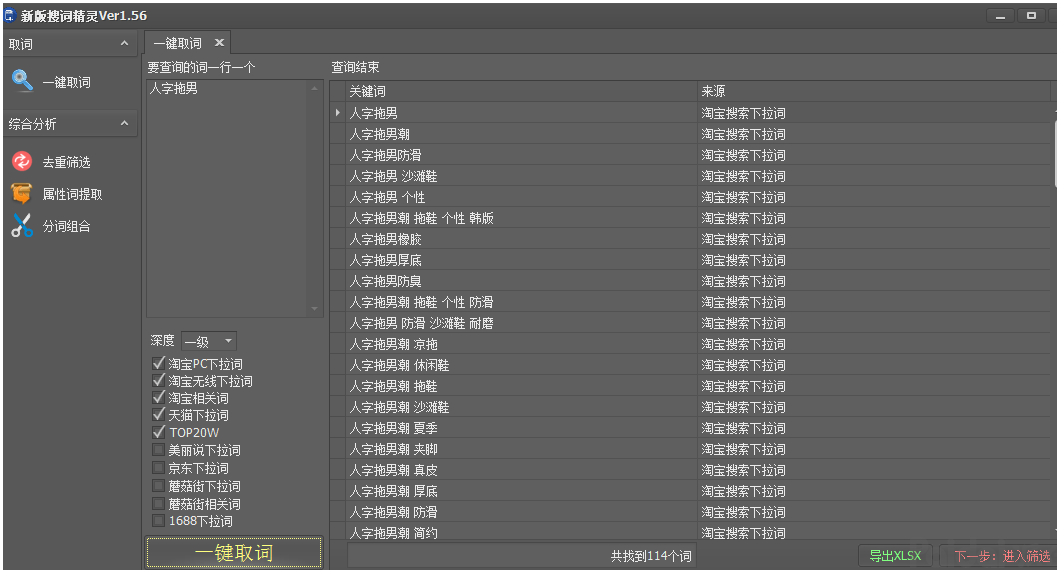Disable the TOP20W checkbox
This screenshot has width=1057, height=570.
coord(158,432)
